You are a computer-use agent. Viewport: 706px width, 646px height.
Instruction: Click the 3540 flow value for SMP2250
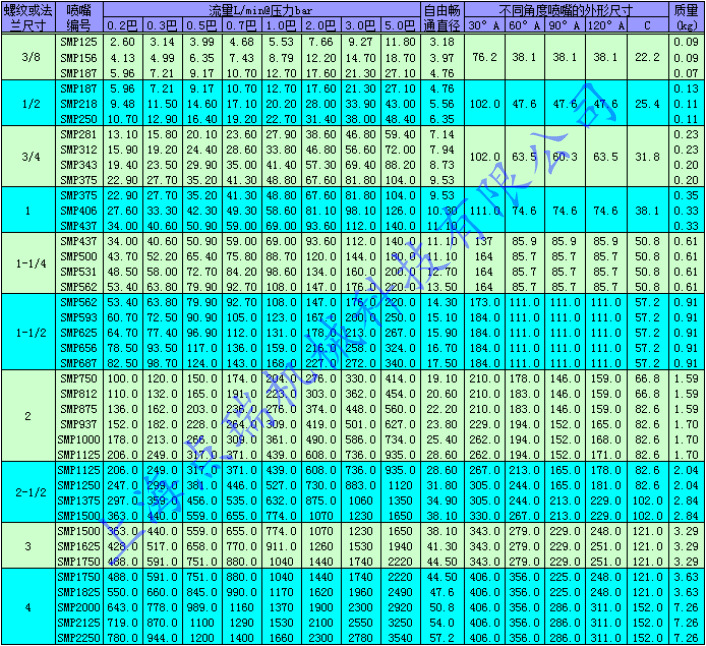click(400, 638)
